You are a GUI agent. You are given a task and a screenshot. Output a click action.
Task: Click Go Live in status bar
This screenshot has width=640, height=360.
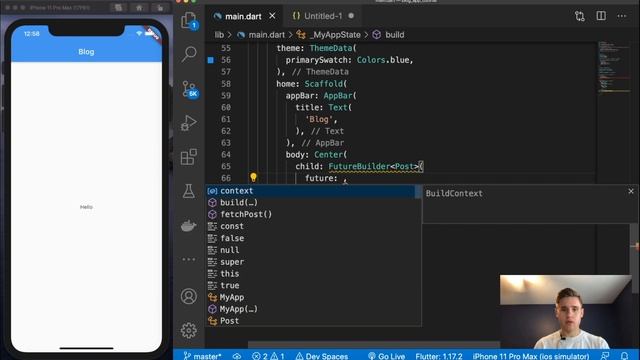point(386,356)
